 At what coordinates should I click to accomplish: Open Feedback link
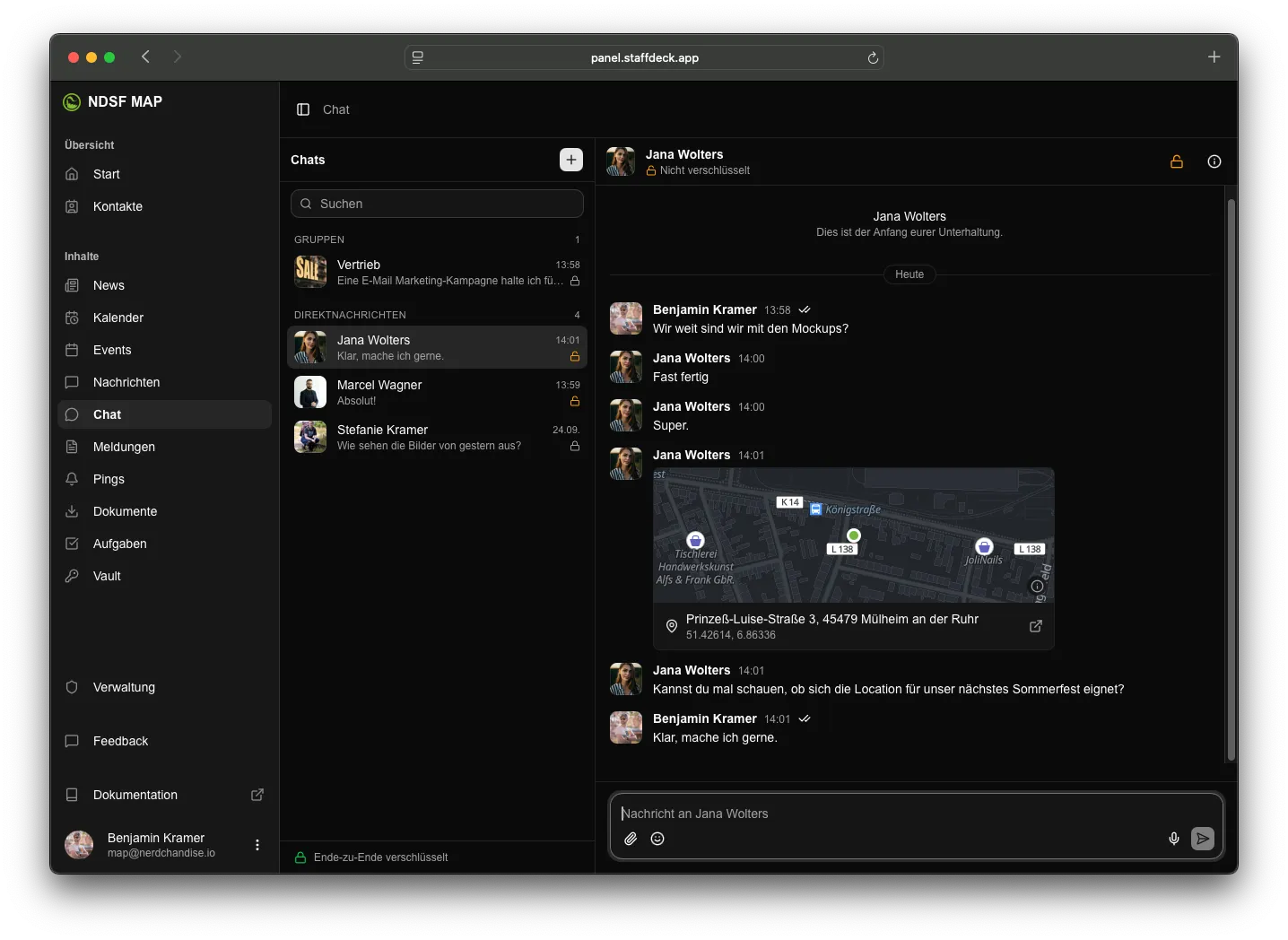click(165, 741)
